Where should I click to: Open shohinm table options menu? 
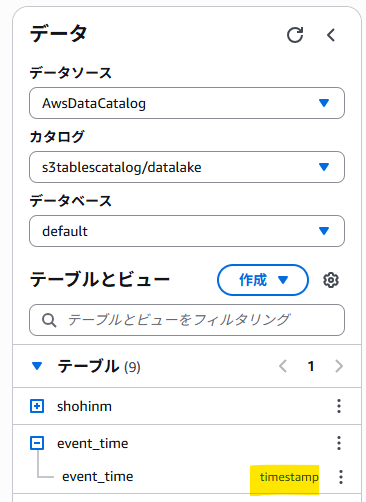pos(339,406)
